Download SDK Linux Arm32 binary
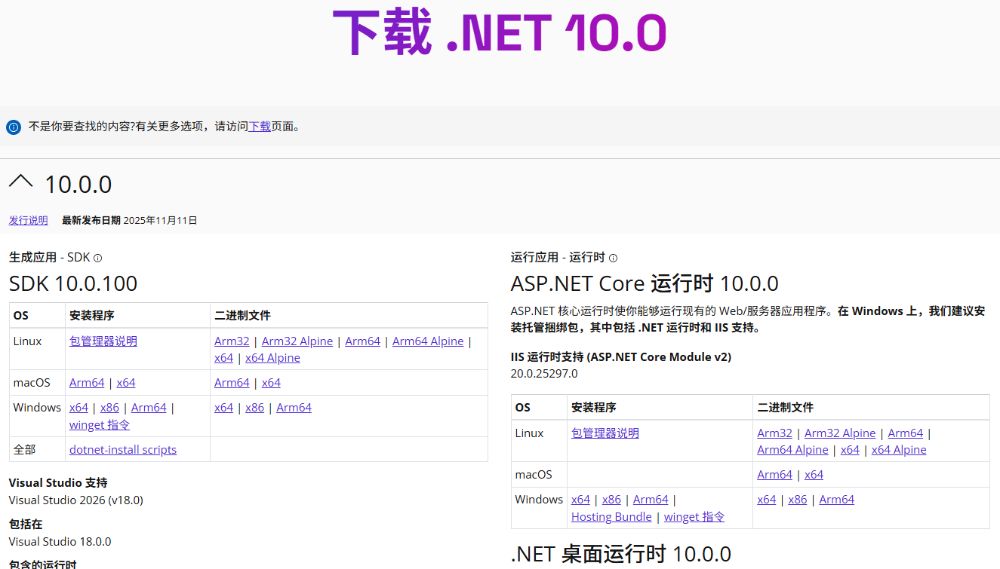 point(232,341)
